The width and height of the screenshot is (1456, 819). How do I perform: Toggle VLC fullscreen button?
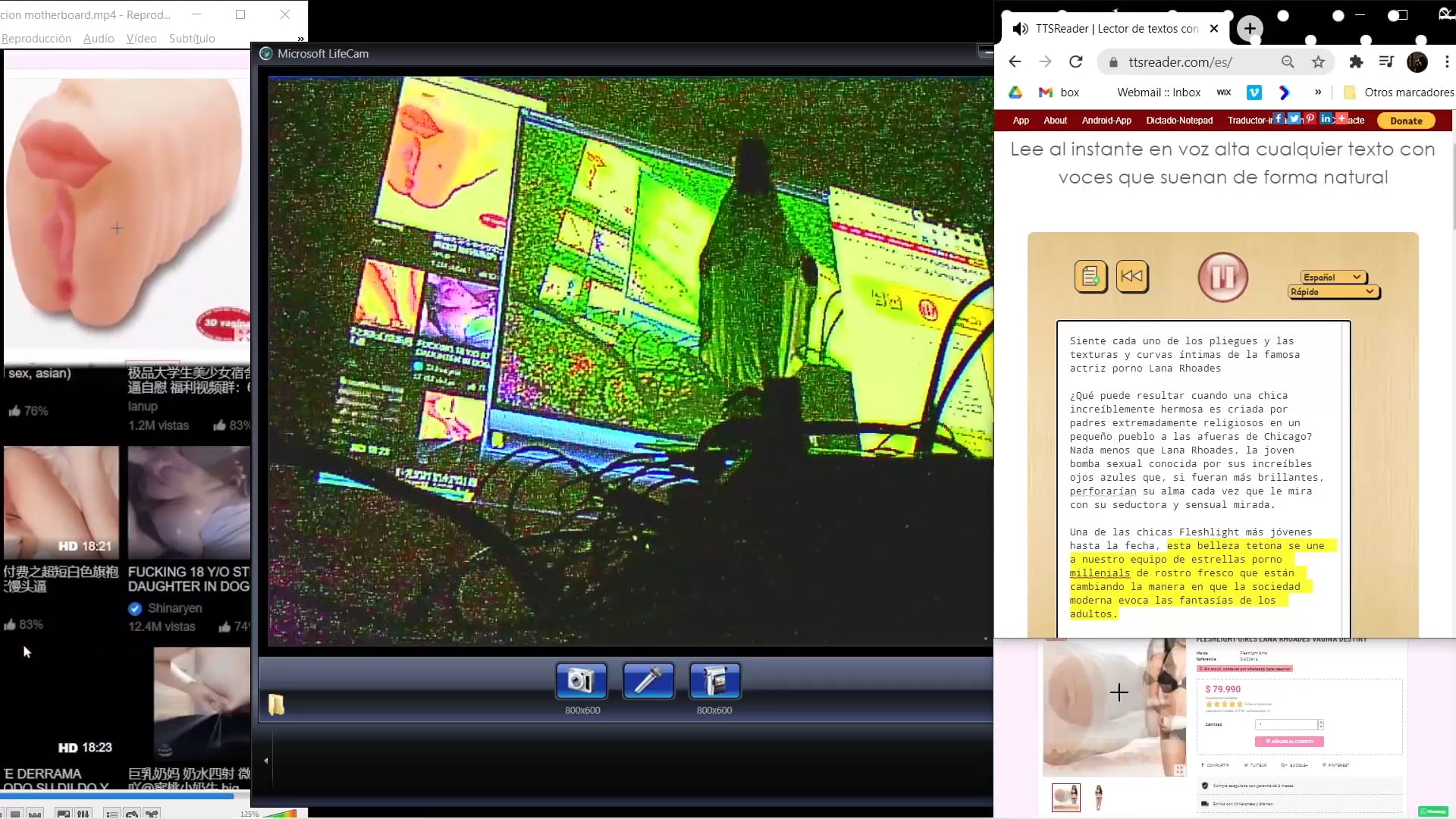coord(63,814)
